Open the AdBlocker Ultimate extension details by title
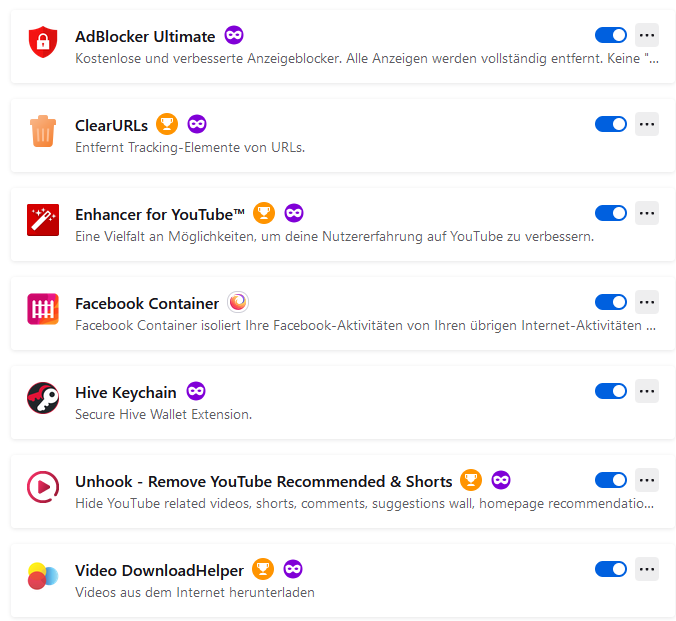Screen dimensions: 676x621 coord(145,37)
